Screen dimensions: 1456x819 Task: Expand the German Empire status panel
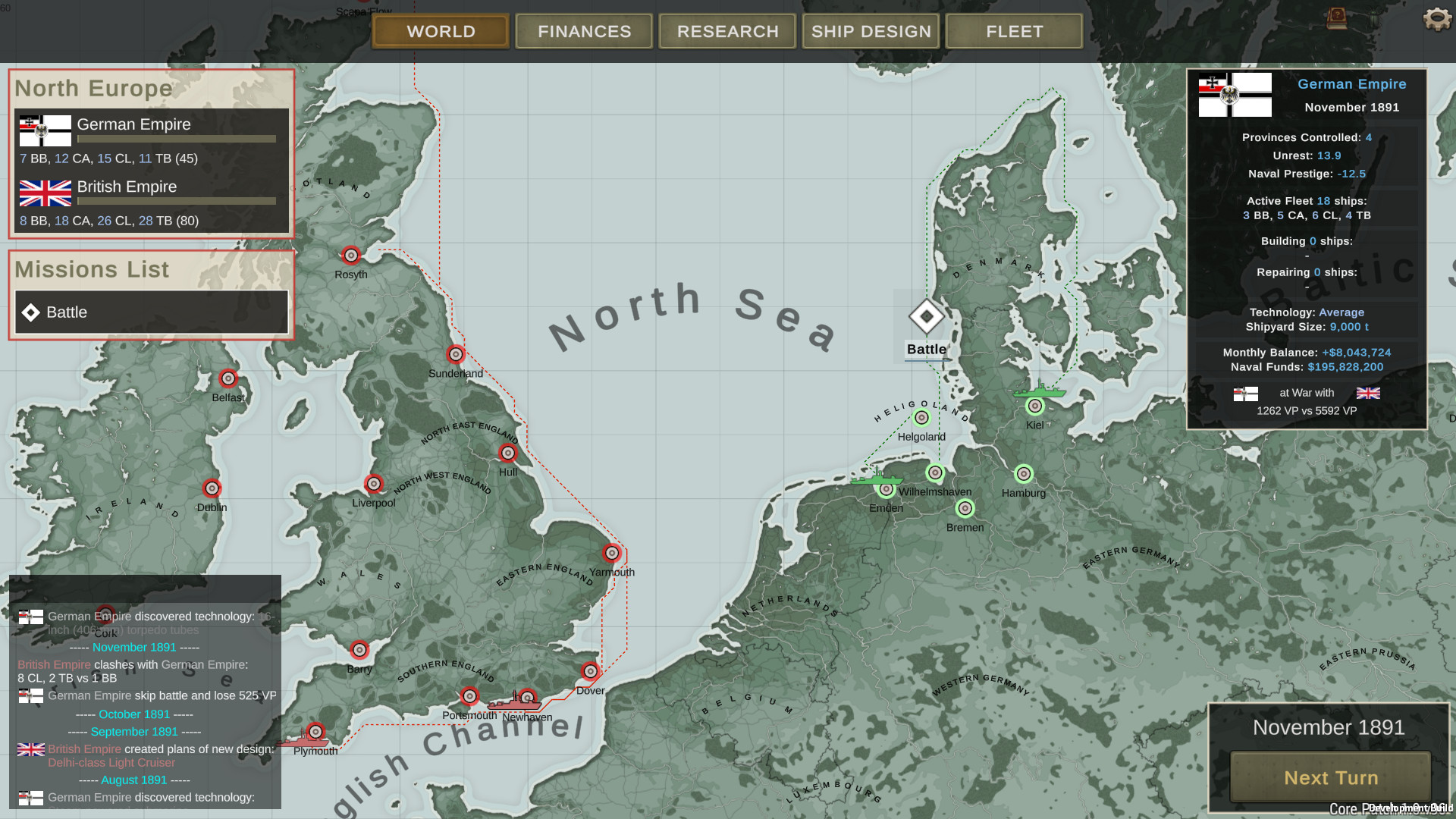[1351, 83]
